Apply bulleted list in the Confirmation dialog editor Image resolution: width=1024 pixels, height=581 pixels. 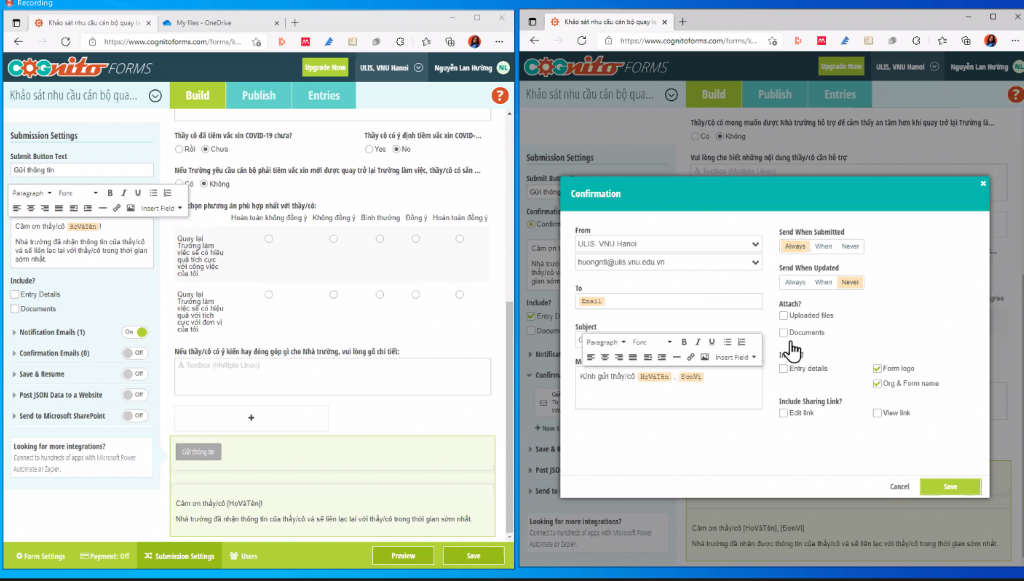[x=728, y=342]
